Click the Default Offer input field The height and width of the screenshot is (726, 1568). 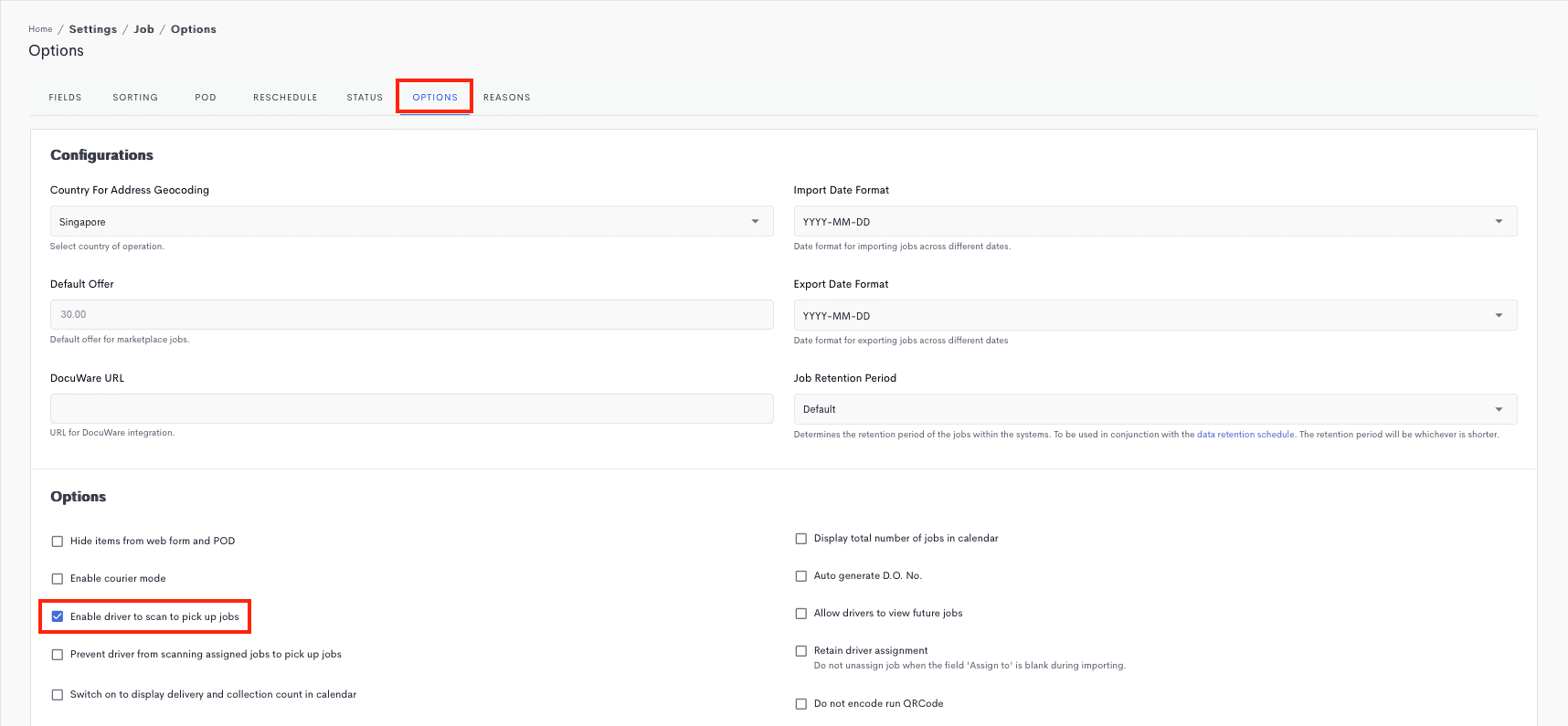[x=411, y=314]
